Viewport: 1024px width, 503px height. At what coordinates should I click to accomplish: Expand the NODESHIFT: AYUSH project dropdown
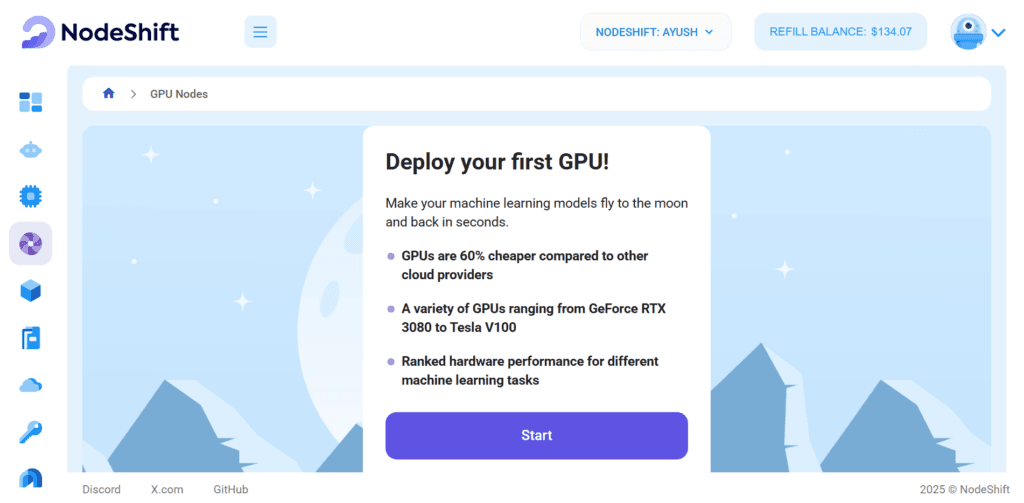coord(655,32)
